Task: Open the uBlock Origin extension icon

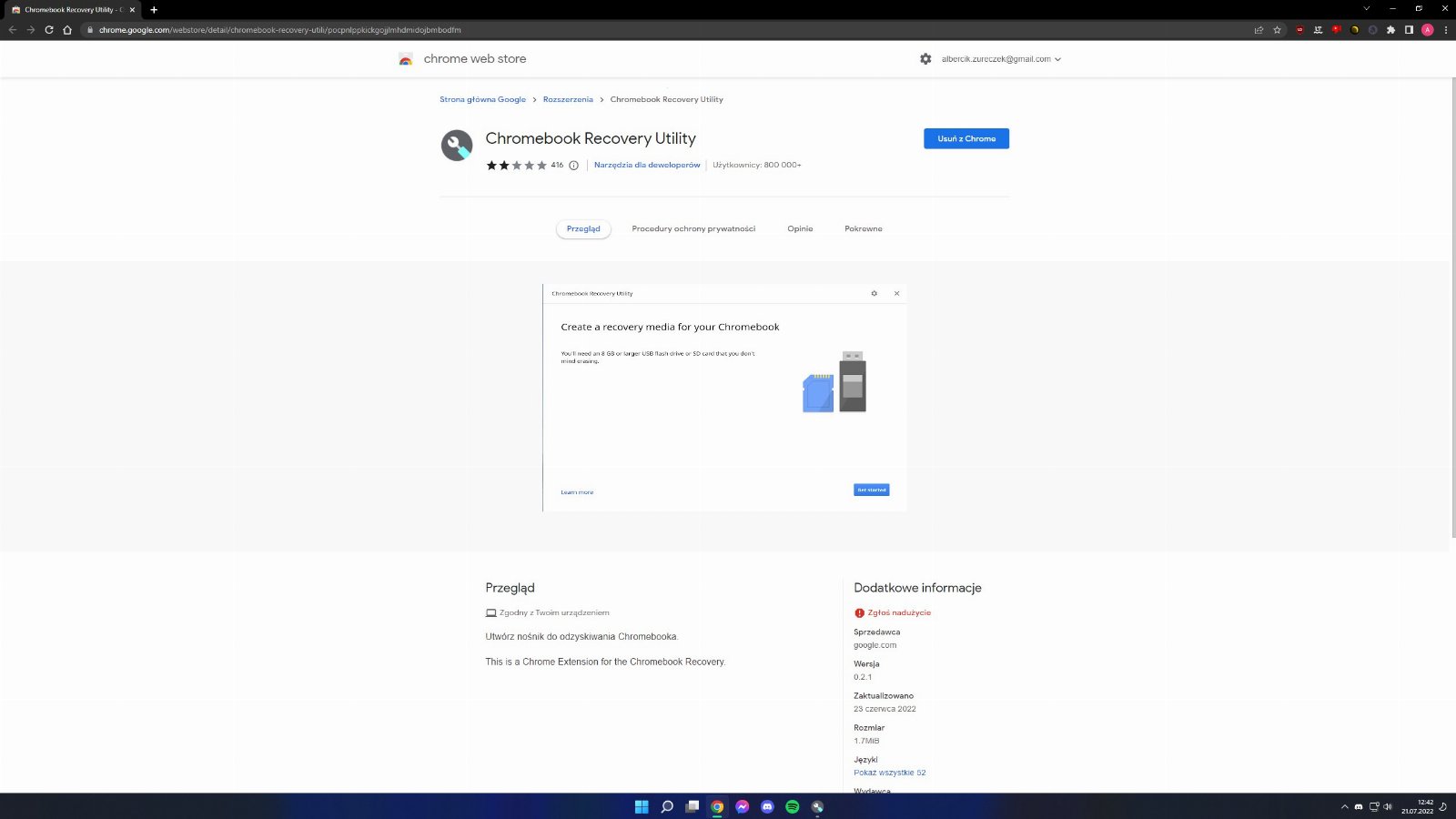Action: [x=1299, y=30]
